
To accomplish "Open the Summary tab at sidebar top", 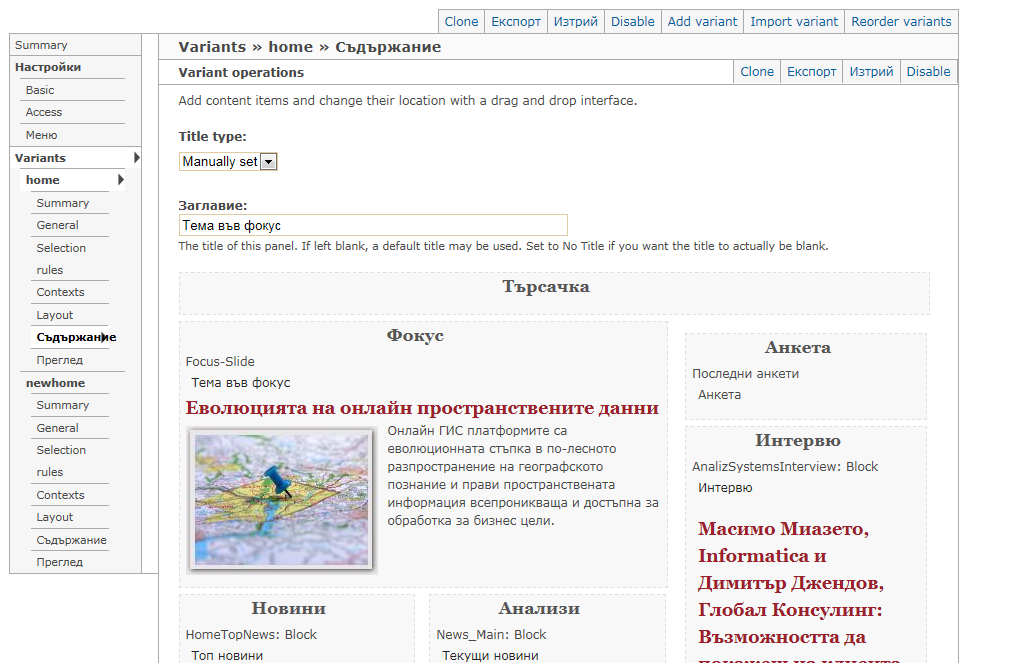I will coord(42,45).
